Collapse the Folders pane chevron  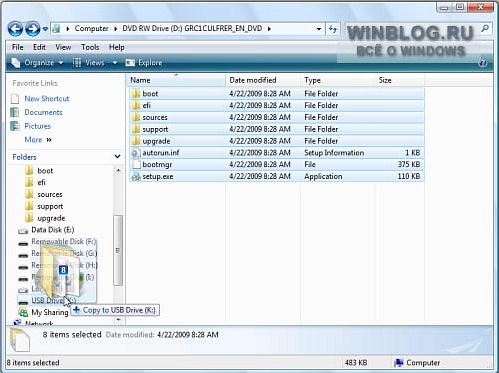(x=117, y=156)
